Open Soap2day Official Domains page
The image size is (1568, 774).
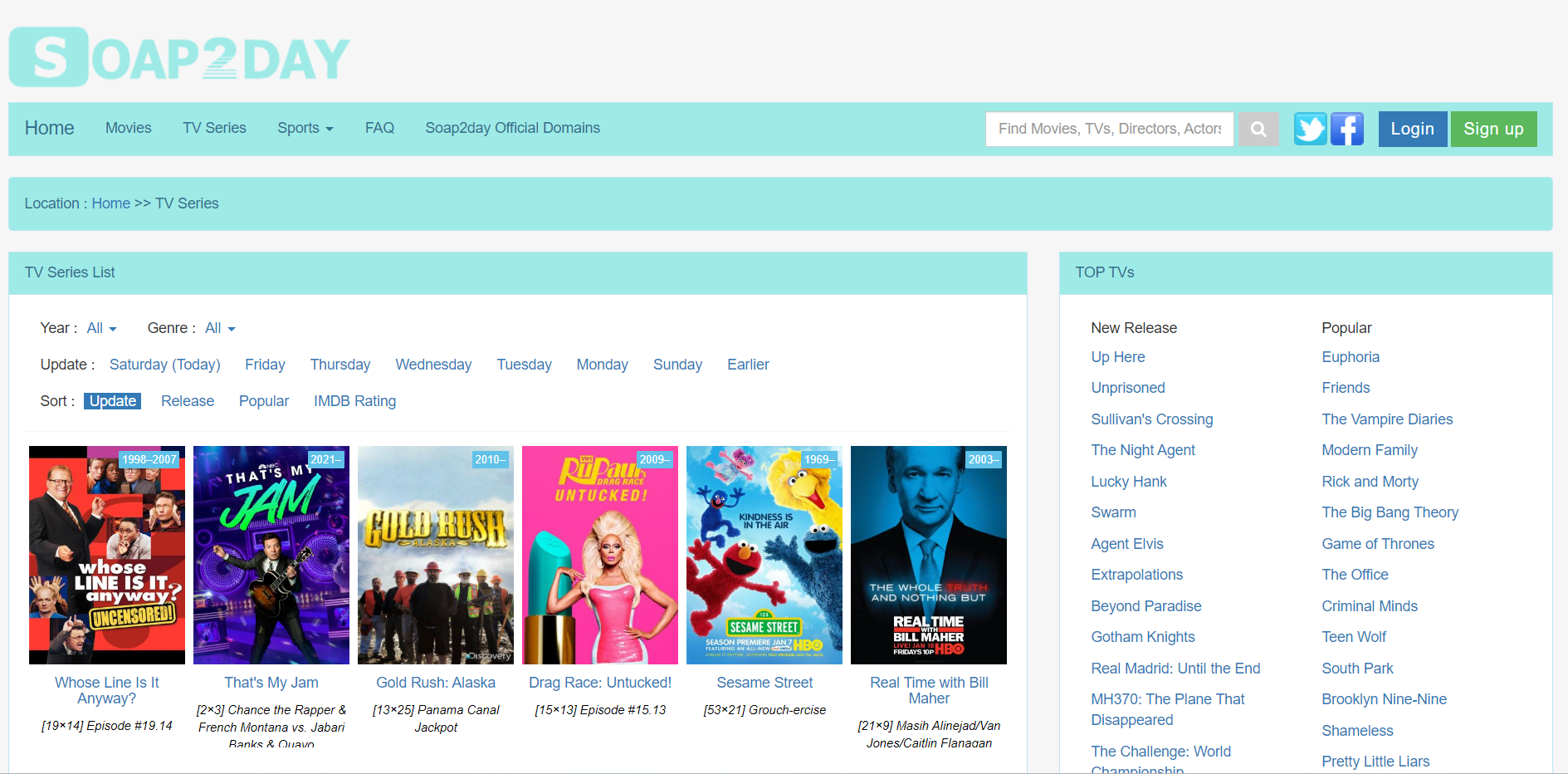(x=512, y=128)
